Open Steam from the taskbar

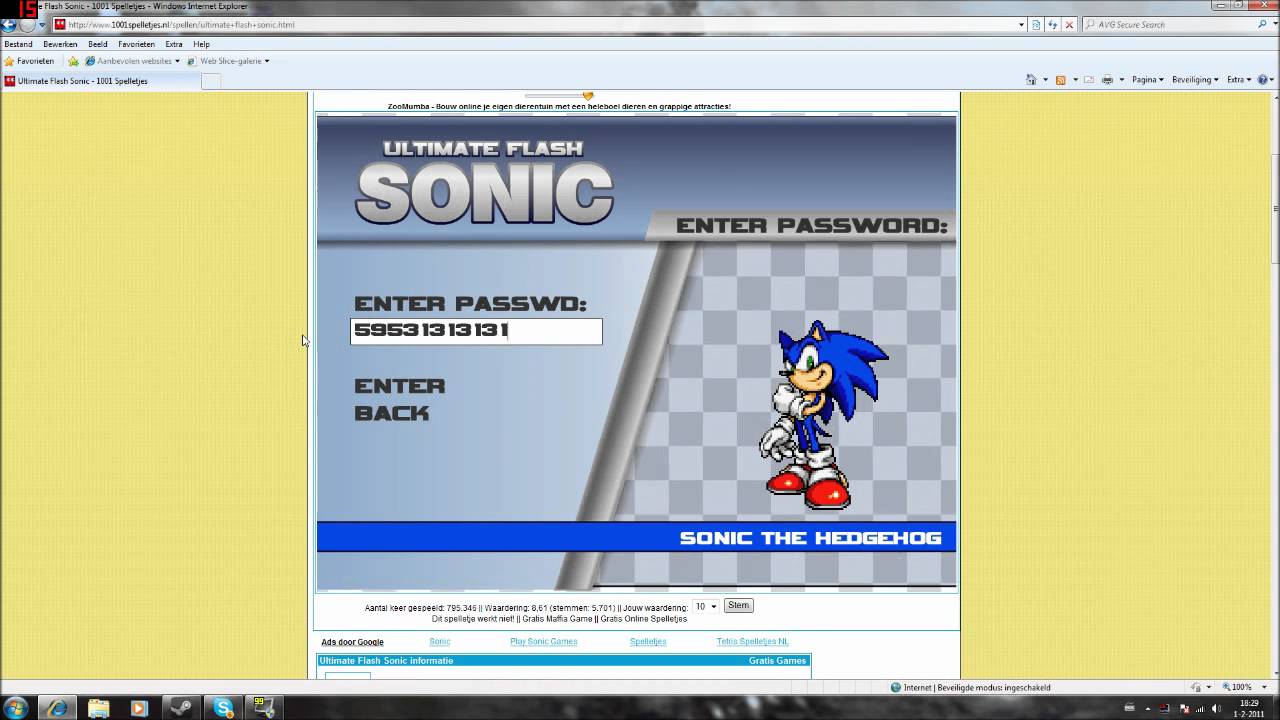point(181,708)
